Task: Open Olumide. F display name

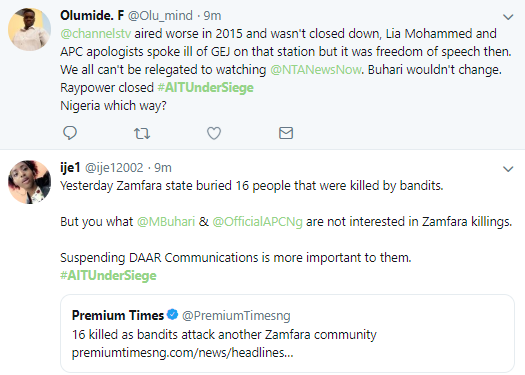Action: click(92, 15)
